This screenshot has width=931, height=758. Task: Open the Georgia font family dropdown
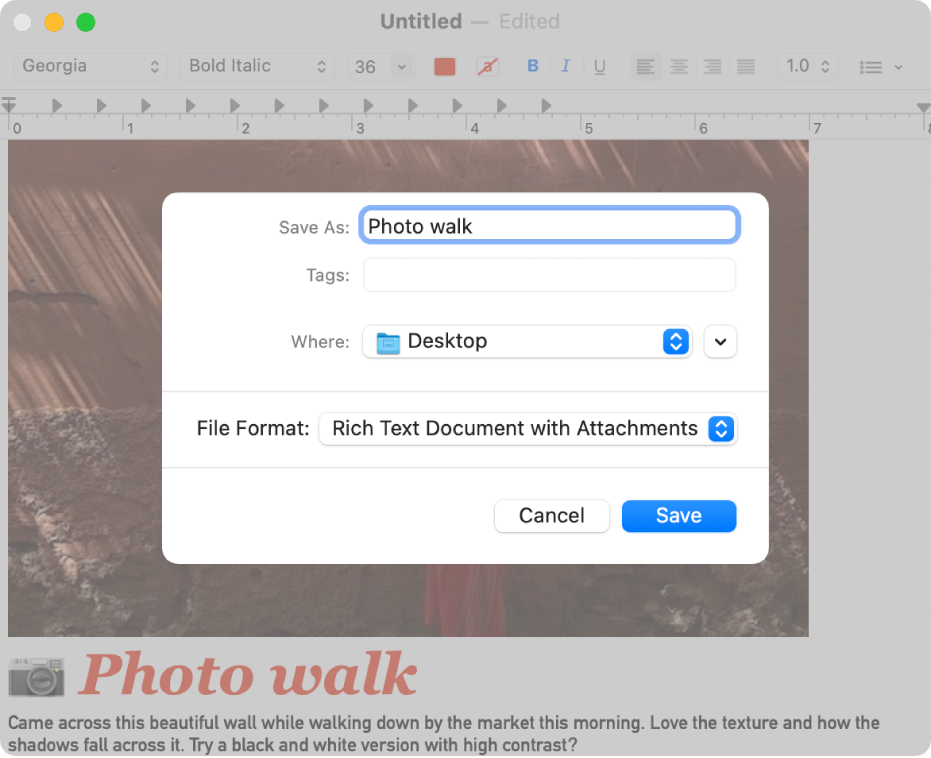(x=90, y=66)
